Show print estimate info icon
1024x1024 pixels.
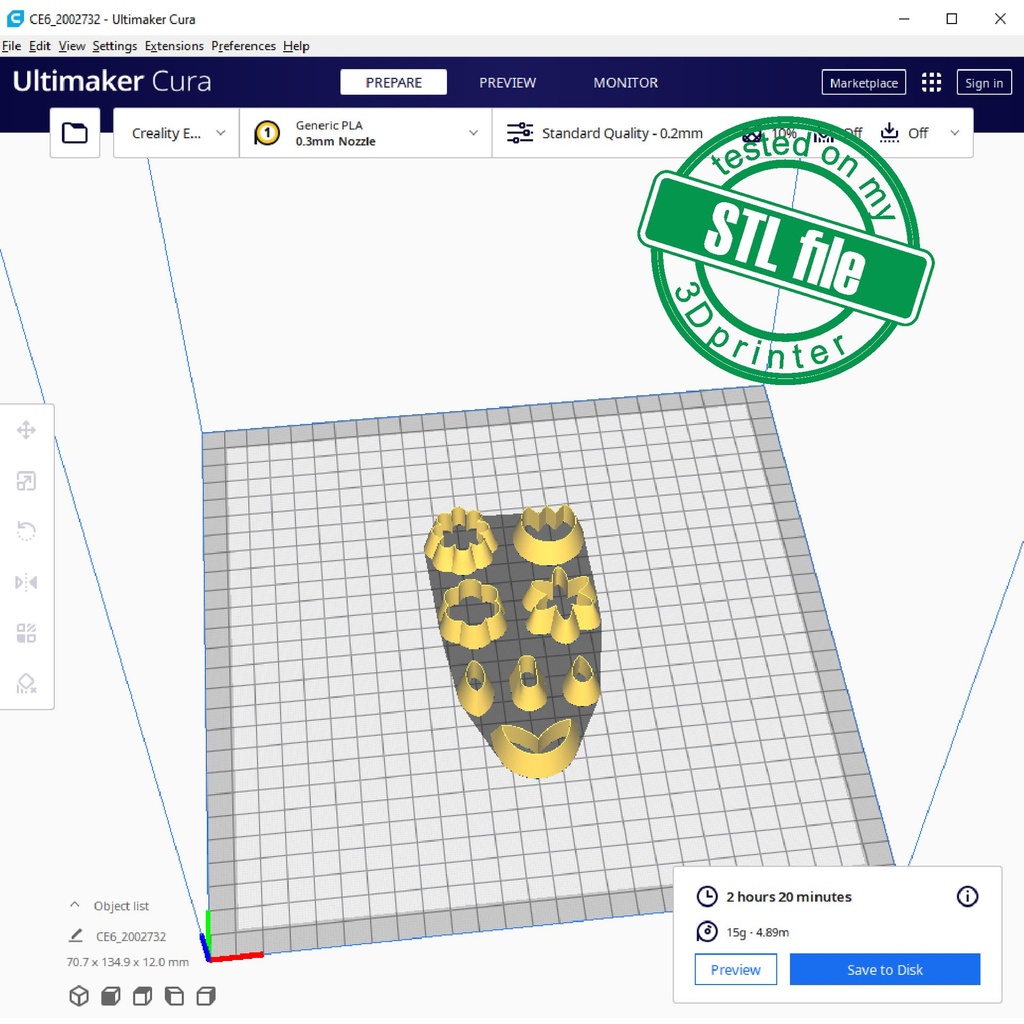[967, 896]
